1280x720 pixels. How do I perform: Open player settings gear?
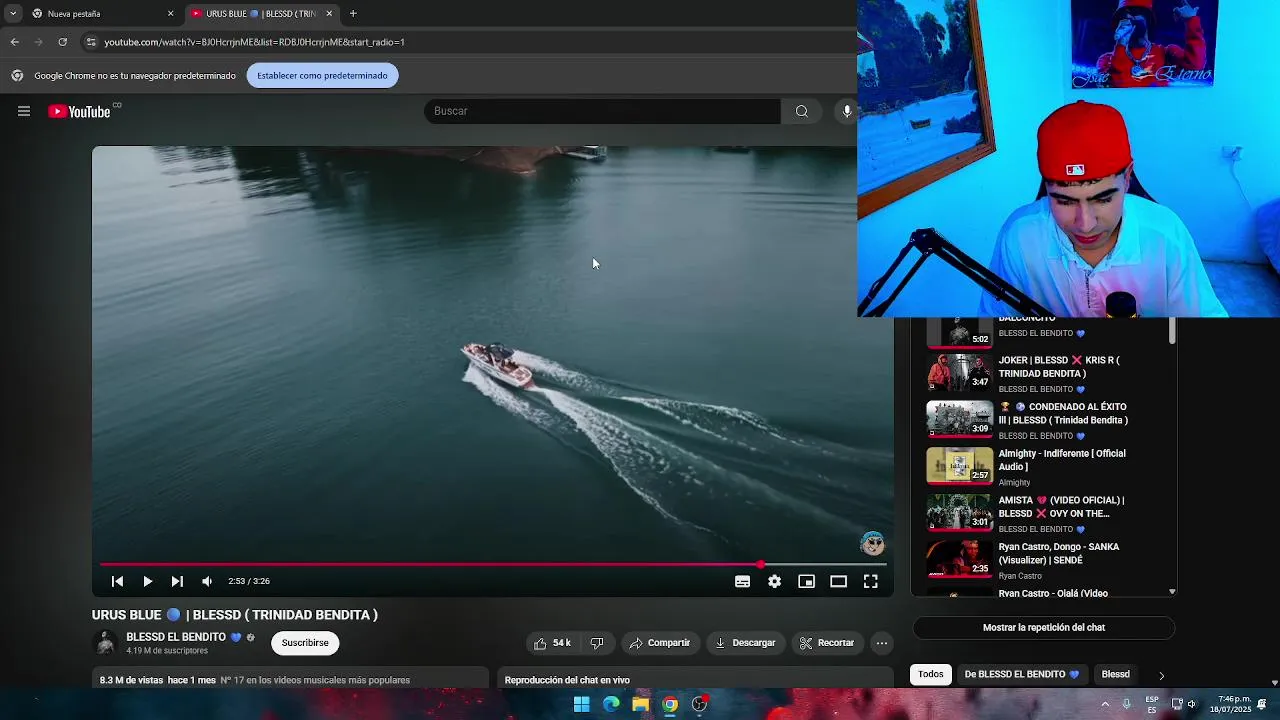click(x=774, y=581)
